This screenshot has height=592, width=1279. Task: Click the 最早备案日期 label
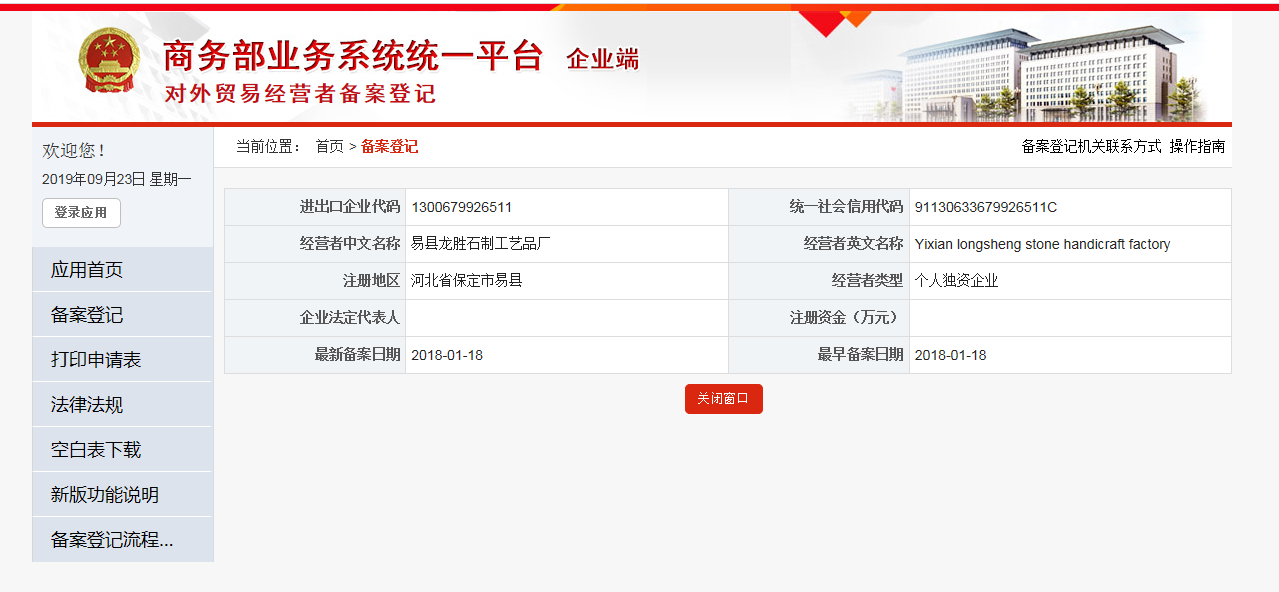click(860, 355)
